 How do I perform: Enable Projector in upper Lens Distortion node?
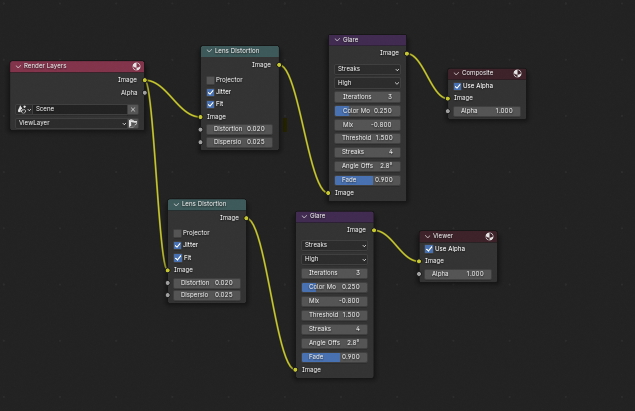point(210,80)
